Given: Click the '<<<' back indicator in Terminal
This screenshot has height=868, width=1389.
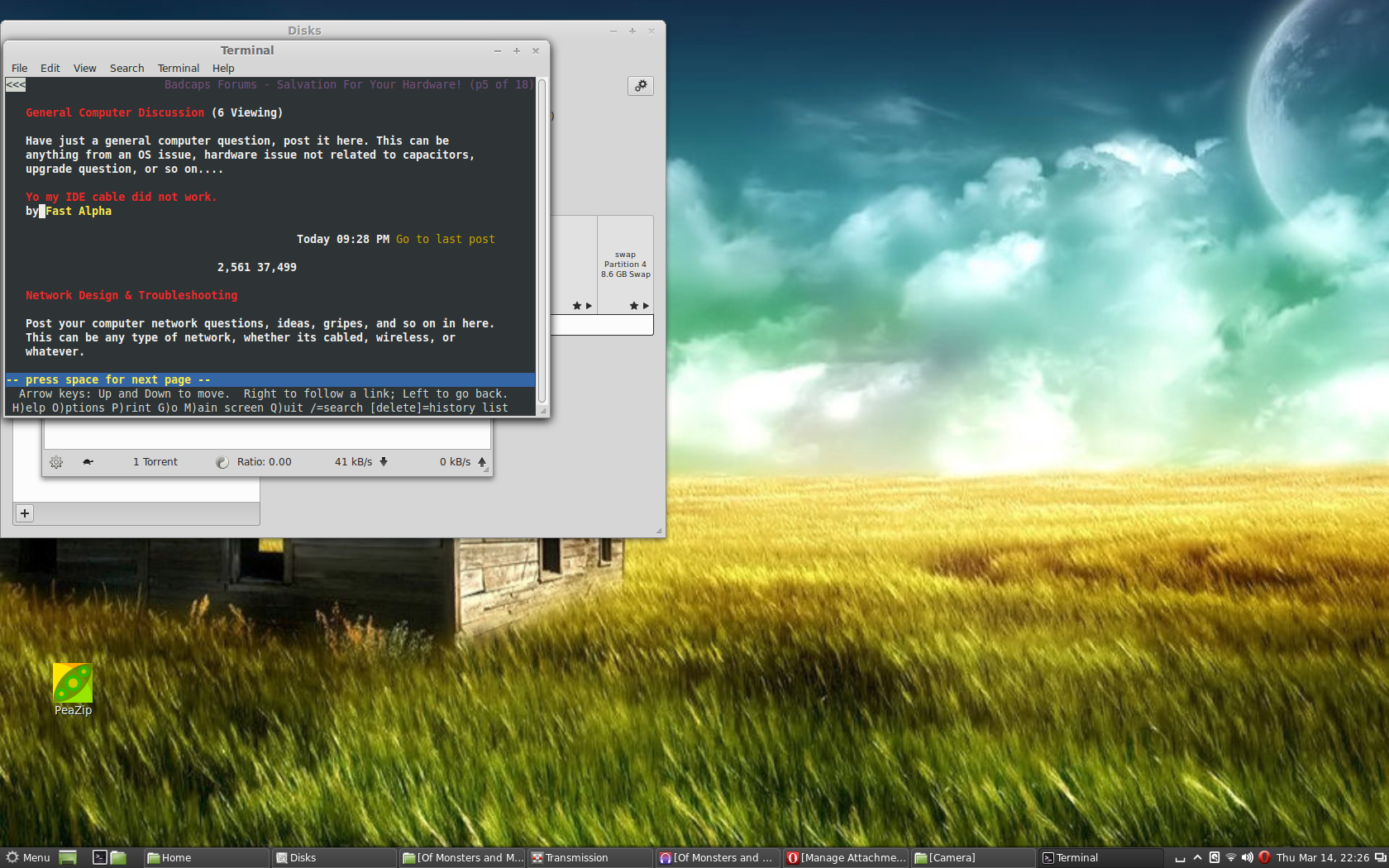Looking at the screenshot, I should click(16, 84).
